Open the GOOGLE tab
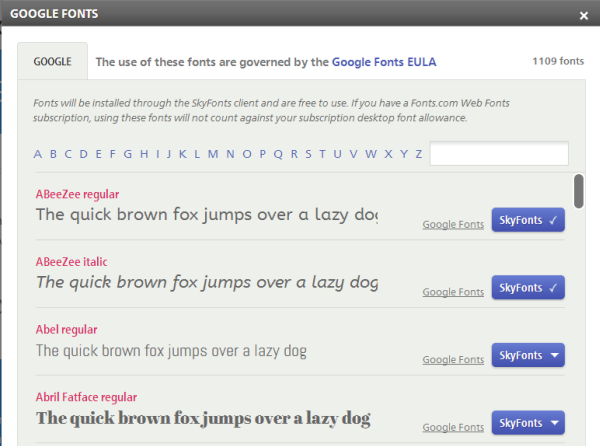 (x=52, y=61)
